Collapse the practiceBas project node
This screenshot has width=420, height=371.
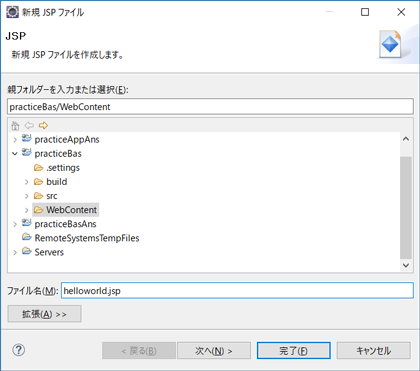click(15, 154)
